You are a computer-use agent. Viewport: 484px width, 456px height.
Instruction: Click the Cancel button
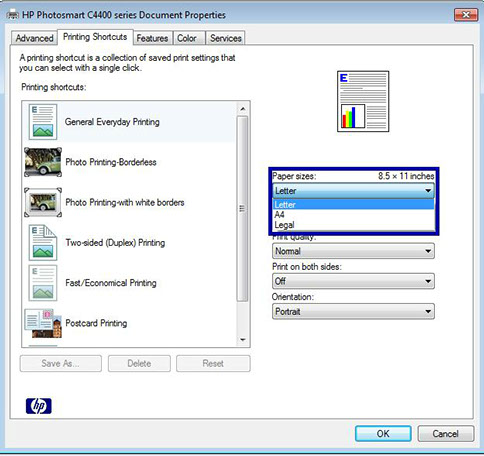(445, 433)
